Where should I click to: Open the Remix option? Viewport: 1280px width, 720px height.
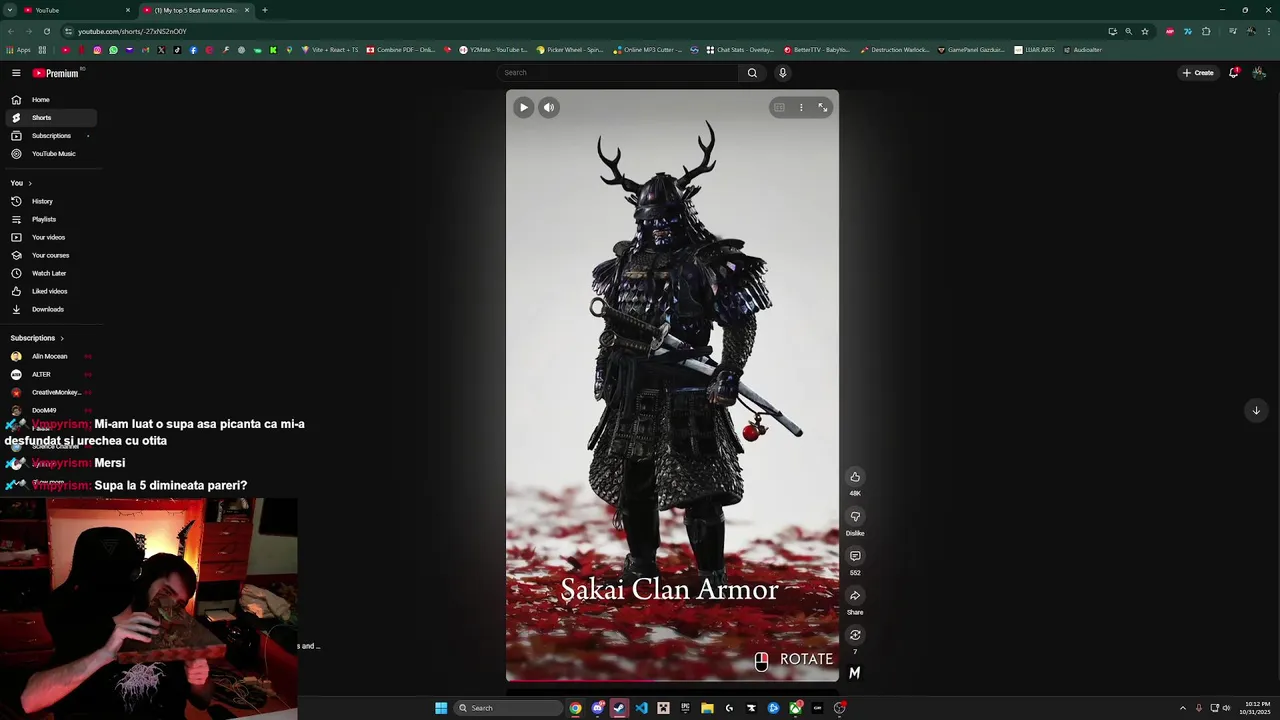pos(855,635)
